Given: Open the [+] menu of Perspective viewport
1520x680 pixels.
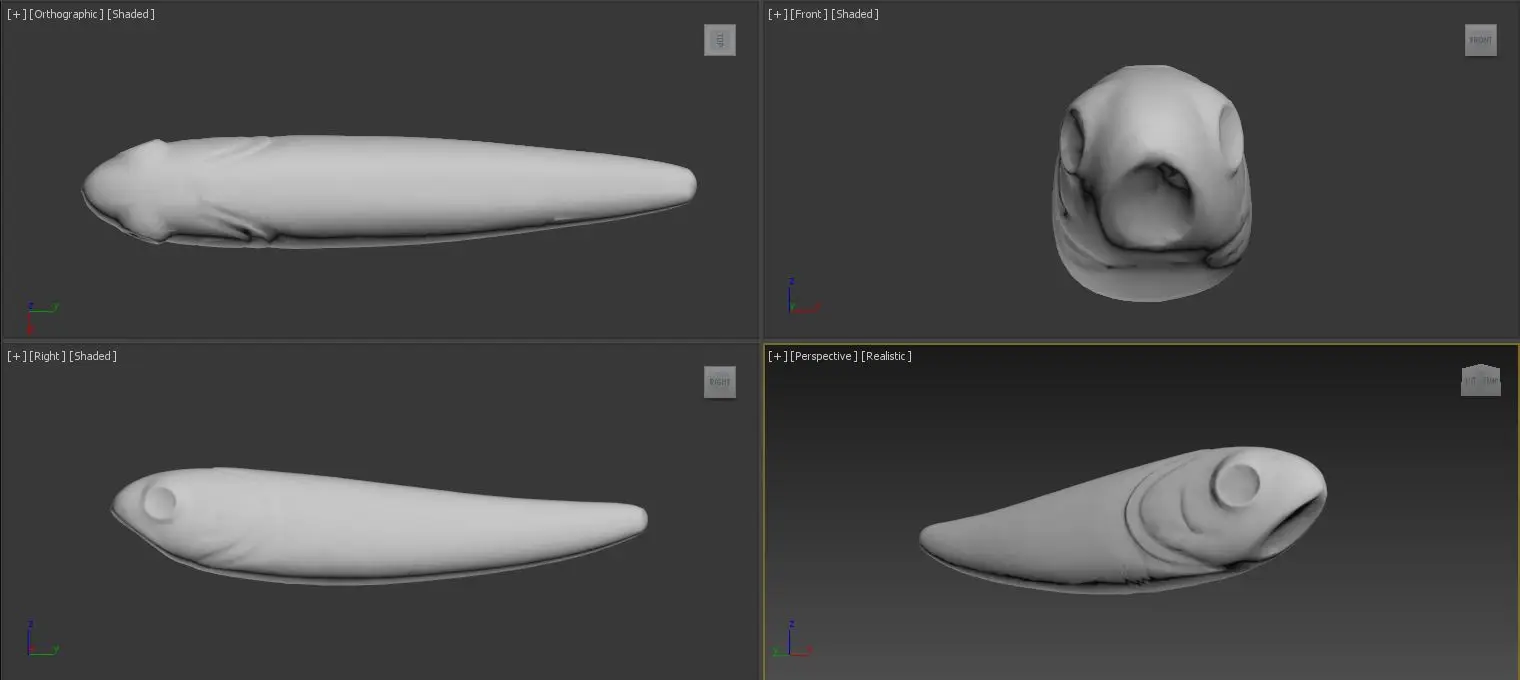Looking at the screenshot, I should point(777,356).
